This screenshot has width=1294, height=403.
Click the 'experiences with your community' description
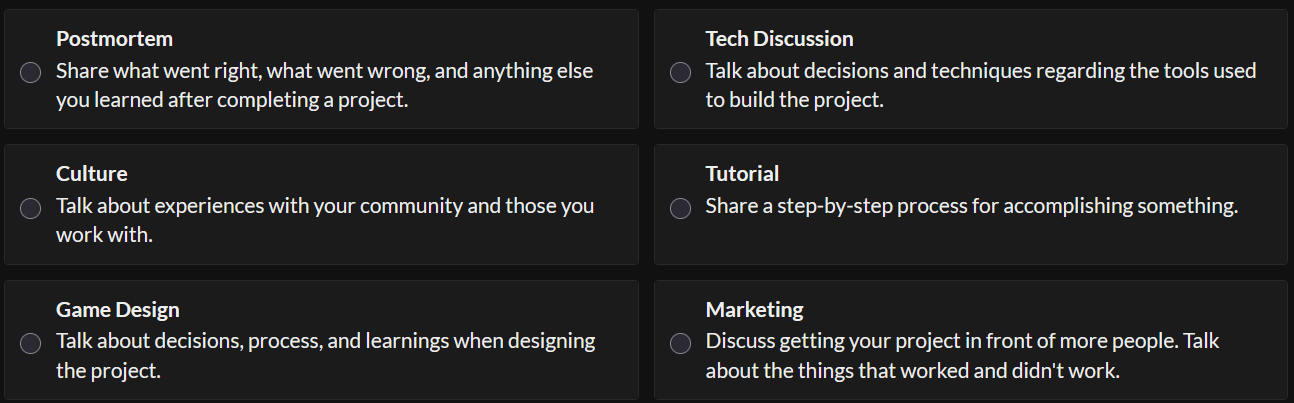(324, 221)
